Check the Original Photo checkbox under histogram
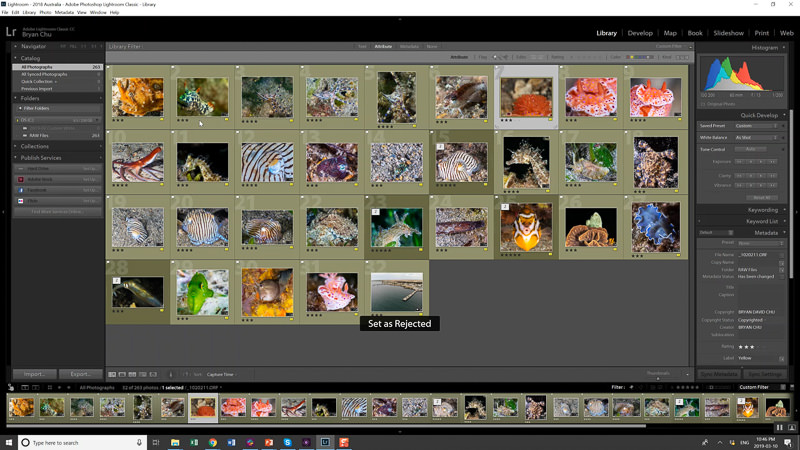Viewport: 800px width, 450px height. (x=703, y=103)
